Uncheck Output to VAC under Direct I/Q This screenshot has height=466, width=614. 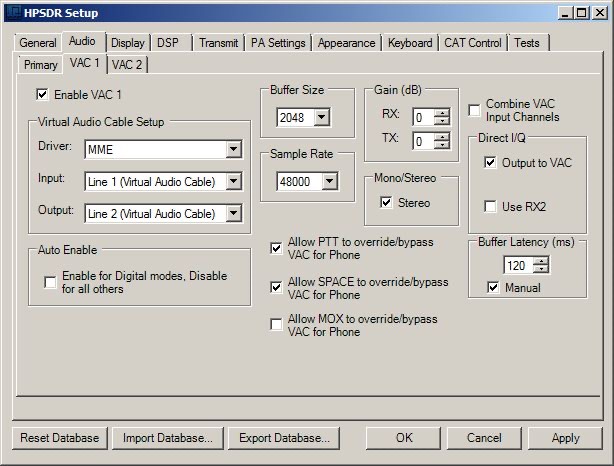[x=490, y=162]
